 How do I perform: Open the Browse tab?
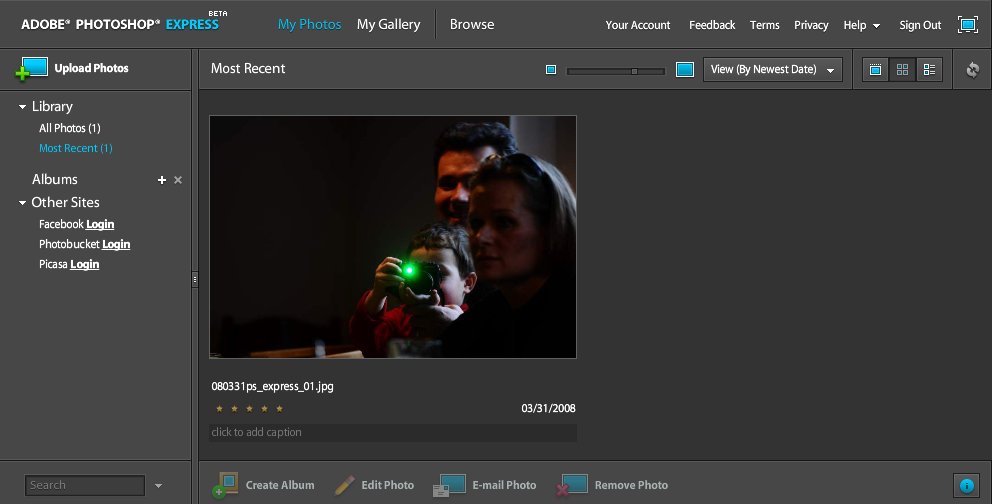click(472, 24)
